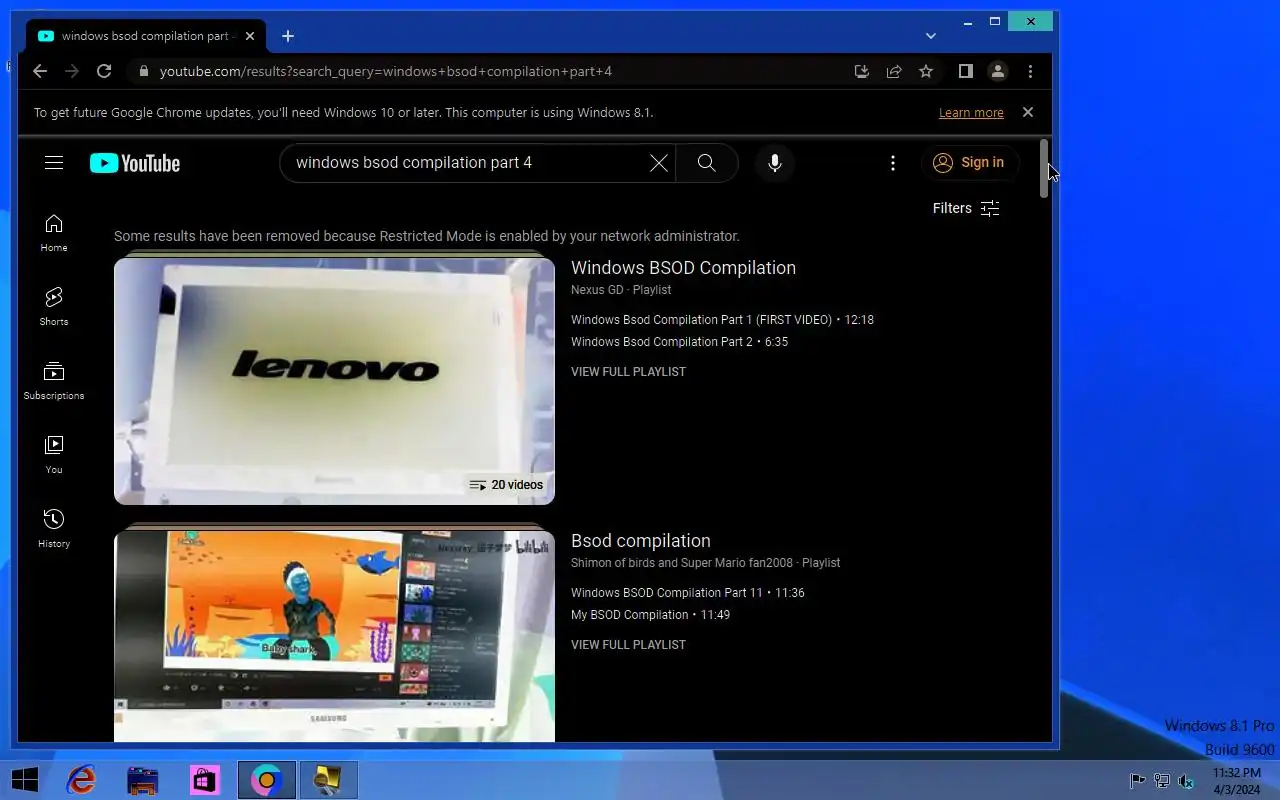
Task: Open the Baby shark playlist thumbnail
Action: (334, 636)
